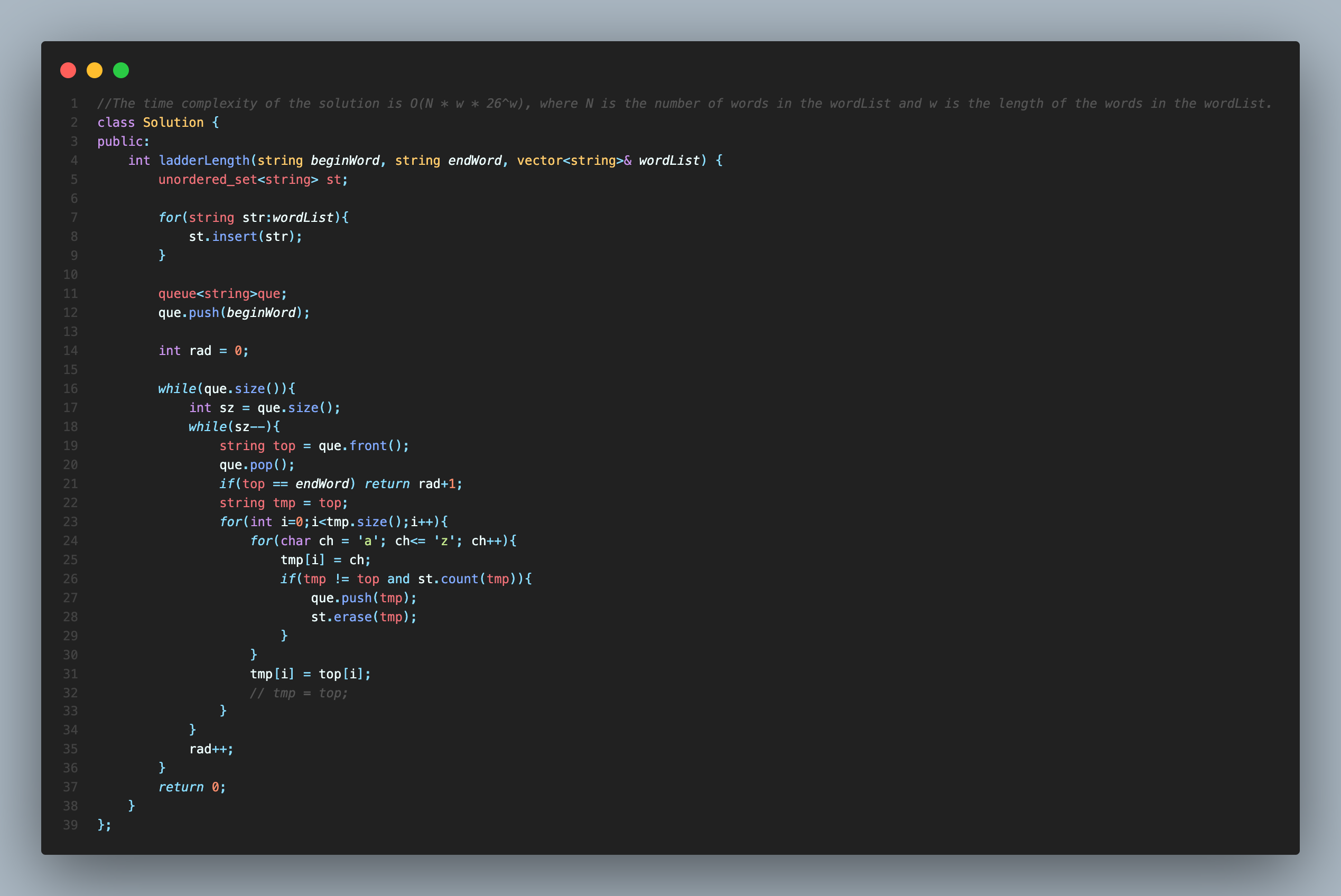Click the yellow minimize window dot

(x=94, y=70)
